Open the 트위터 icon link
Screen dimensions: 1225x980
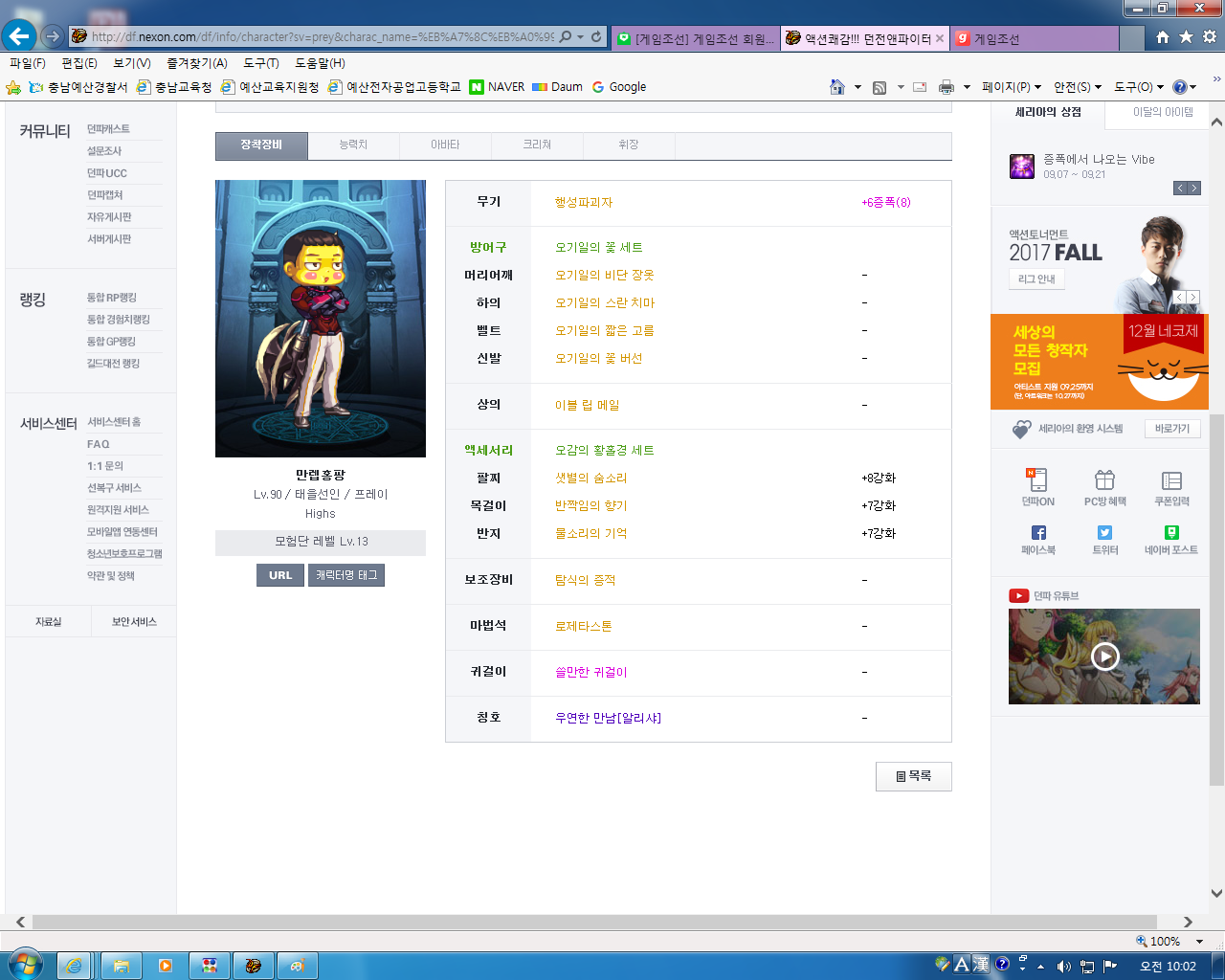point(1104,540)
